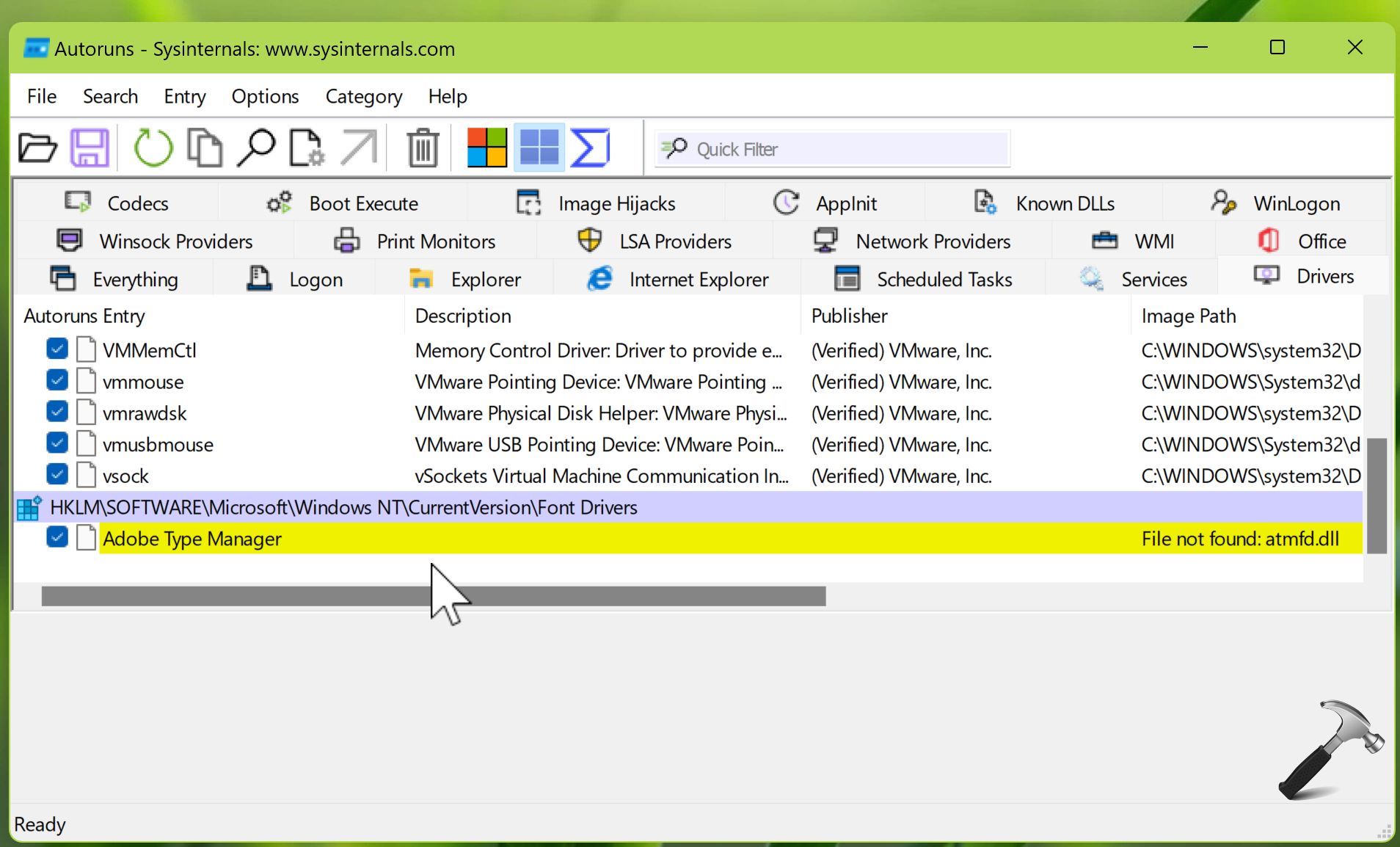Click the Delete trash can icon
This screenshot has height=847, width=1400.
tap(423, 148)
